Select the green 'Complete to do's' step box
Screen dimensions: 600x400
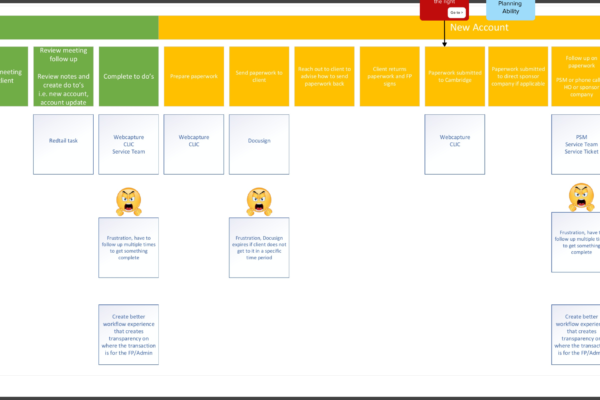coord(129,76)
